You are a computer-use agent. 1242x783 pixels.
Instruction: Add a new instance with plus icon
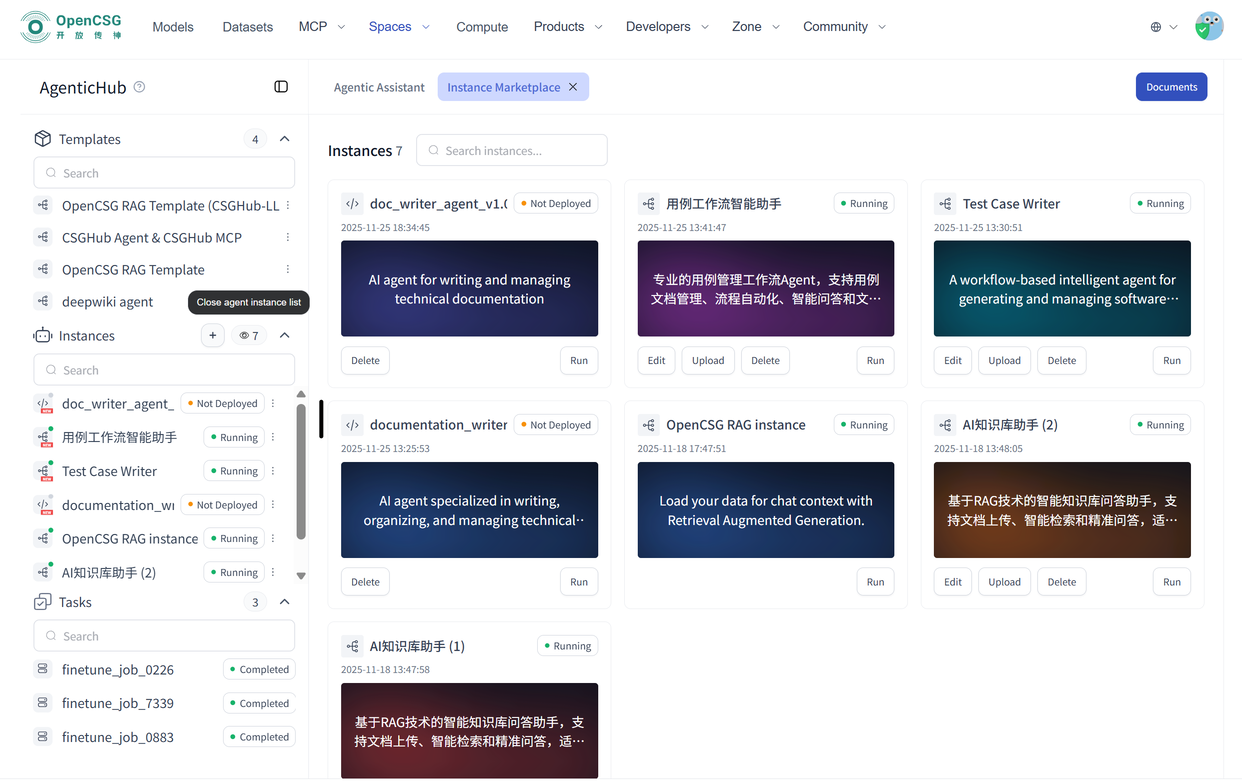pyautogui.click(x=212, y=336)
